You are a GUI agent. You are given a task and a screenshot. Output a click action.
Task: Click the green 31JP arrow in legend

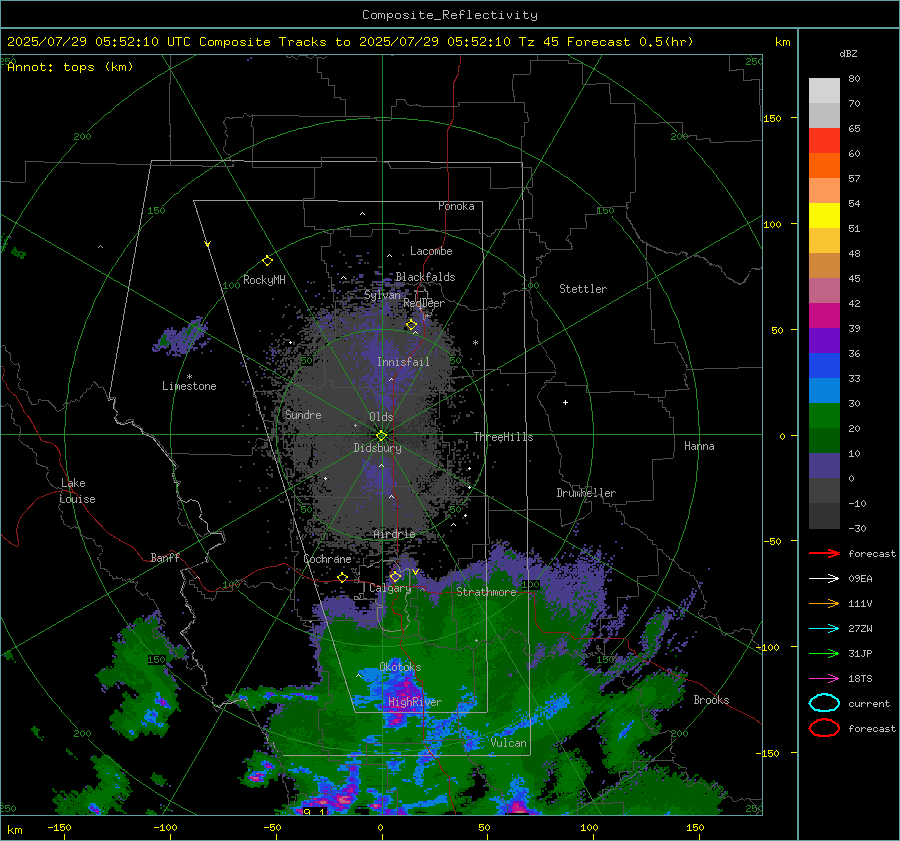pos(824,653)
